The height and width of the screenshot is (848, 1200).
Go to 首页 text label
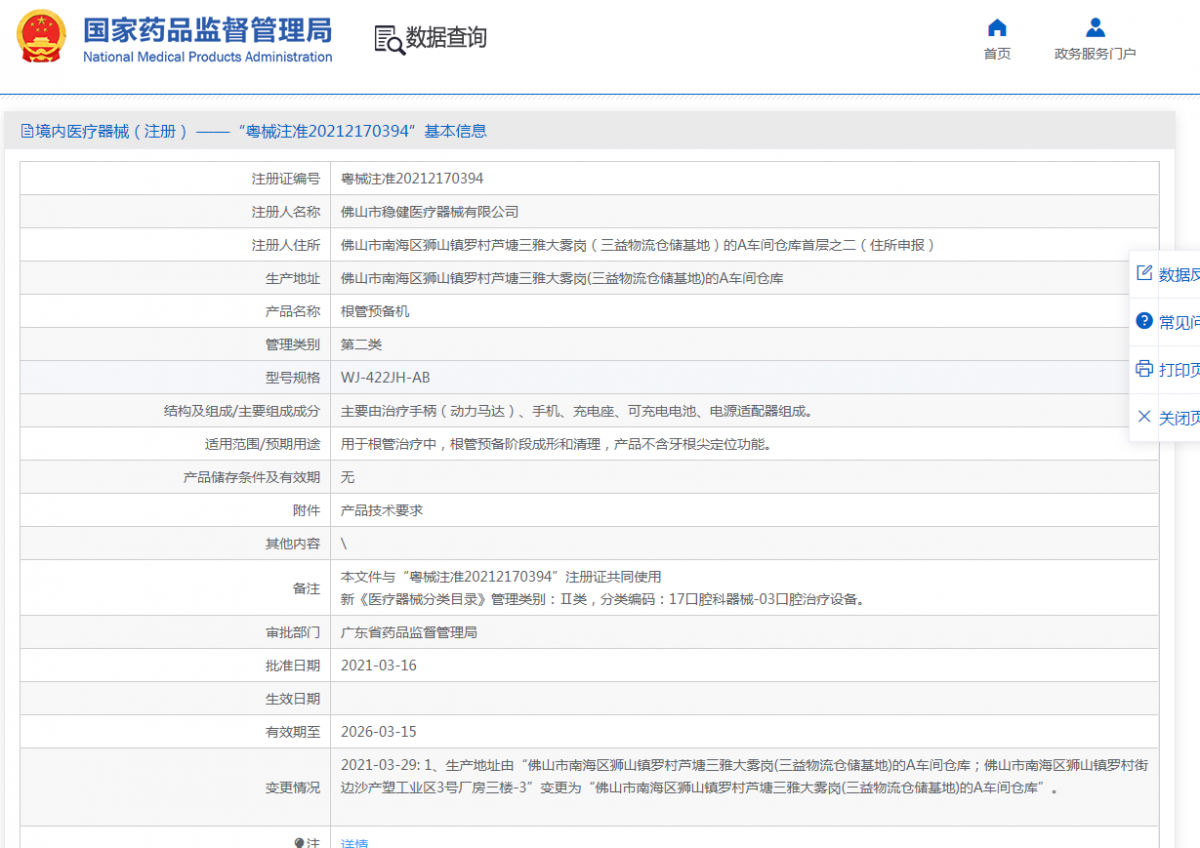coord(997,54)
